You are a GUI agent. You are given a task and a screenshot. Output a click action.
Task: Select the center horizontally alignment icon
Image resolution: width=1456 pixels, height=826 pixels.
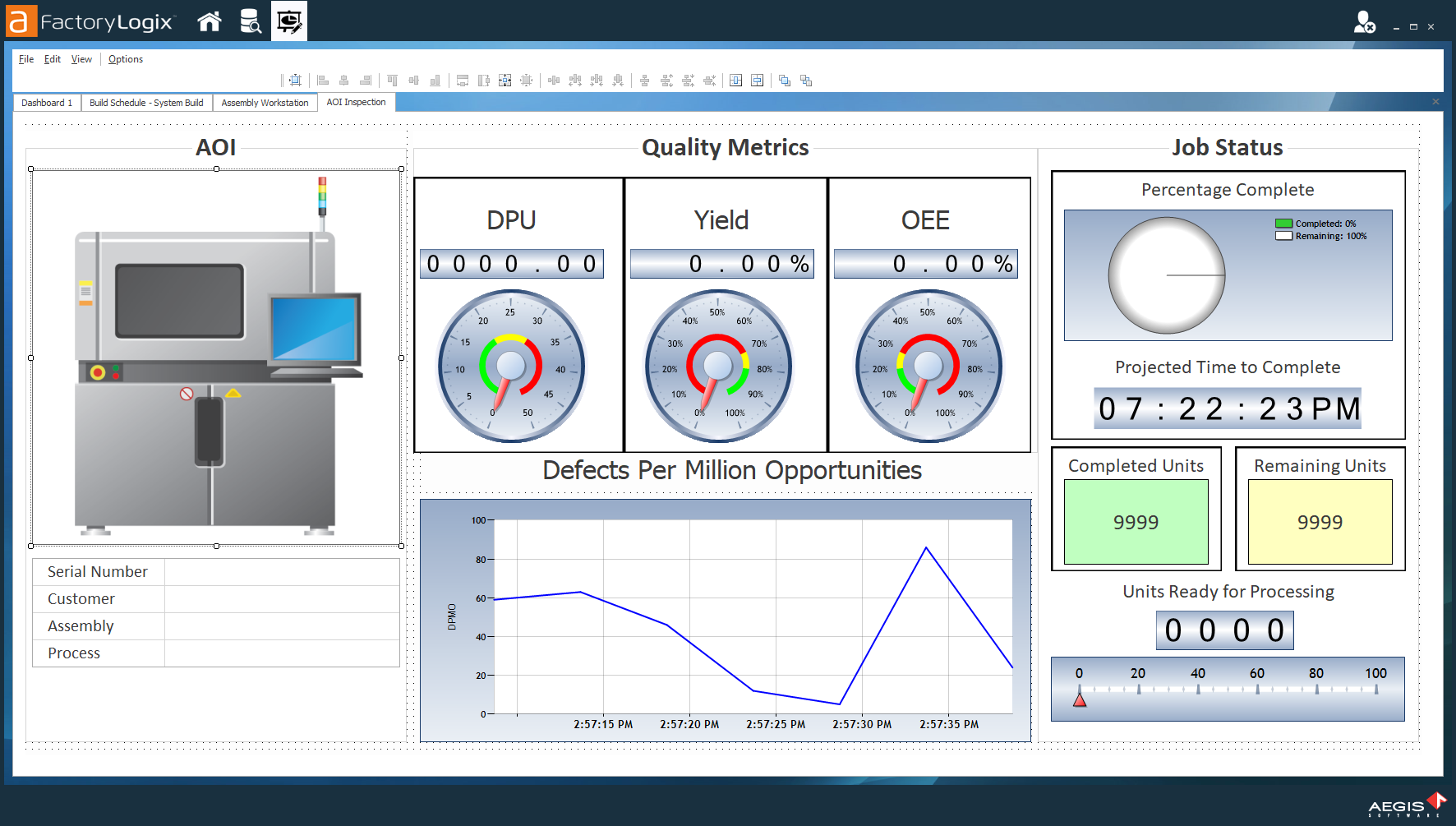coord(344,80)
